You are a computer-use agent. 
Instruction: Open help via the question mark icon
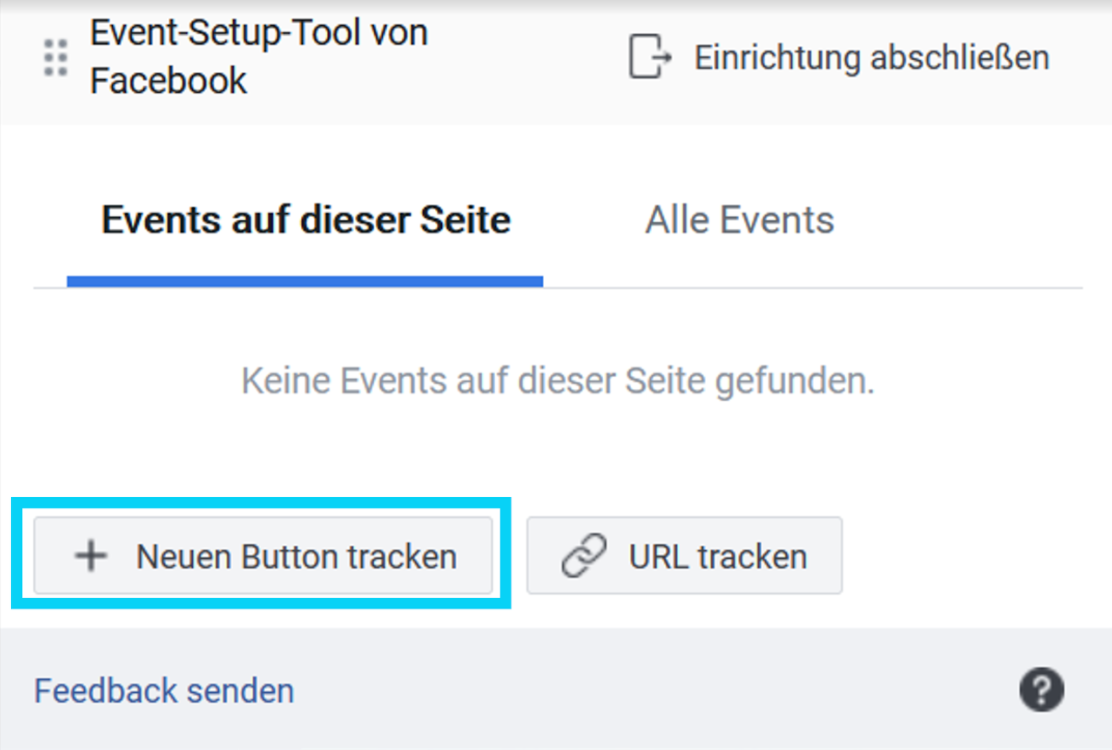click(x=1042, y=689)
